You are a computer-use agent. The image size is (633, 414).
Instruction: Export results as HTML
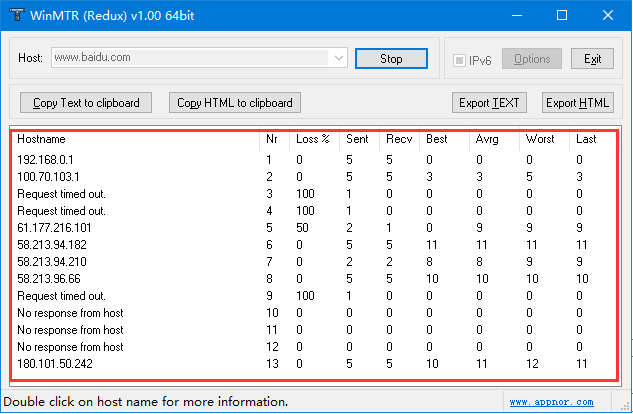click(577, 102)
